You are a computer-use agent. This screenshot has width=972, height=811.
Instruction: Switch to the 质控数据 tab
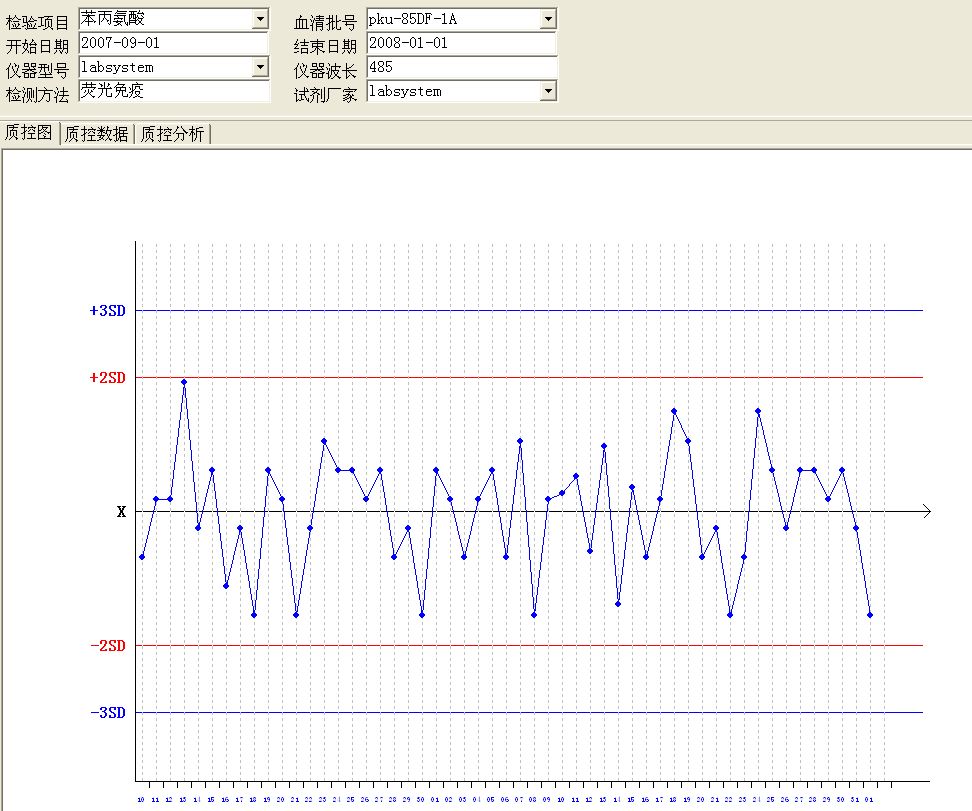point(96,134)
